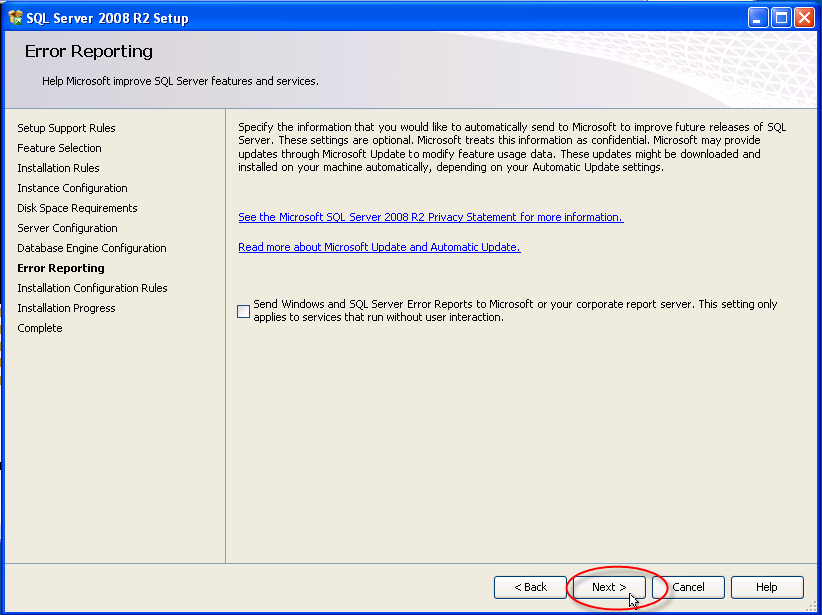Select the Installation Progress step
This screenshot has height=615, width=822.
(66, 308)
